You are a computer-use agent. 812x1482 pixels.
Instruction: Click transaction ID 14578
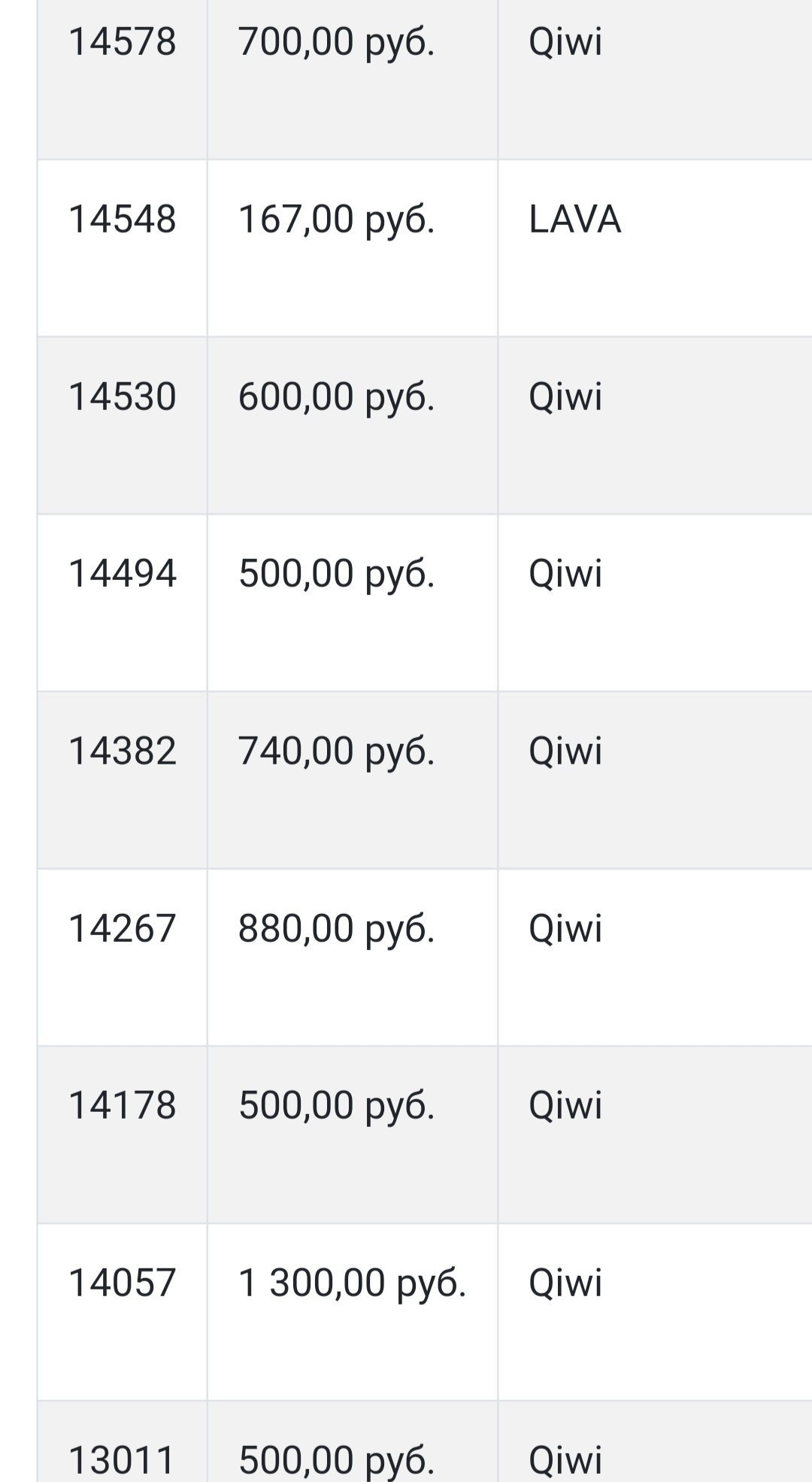tap(122, 42)
